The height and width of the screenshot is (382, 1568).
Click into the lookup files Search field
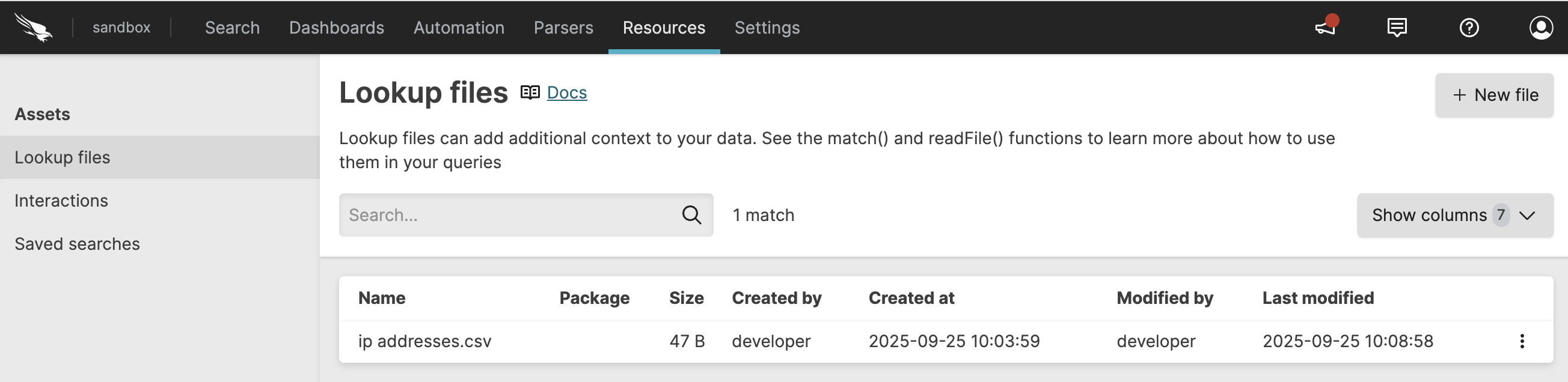[x=508, y=214]
